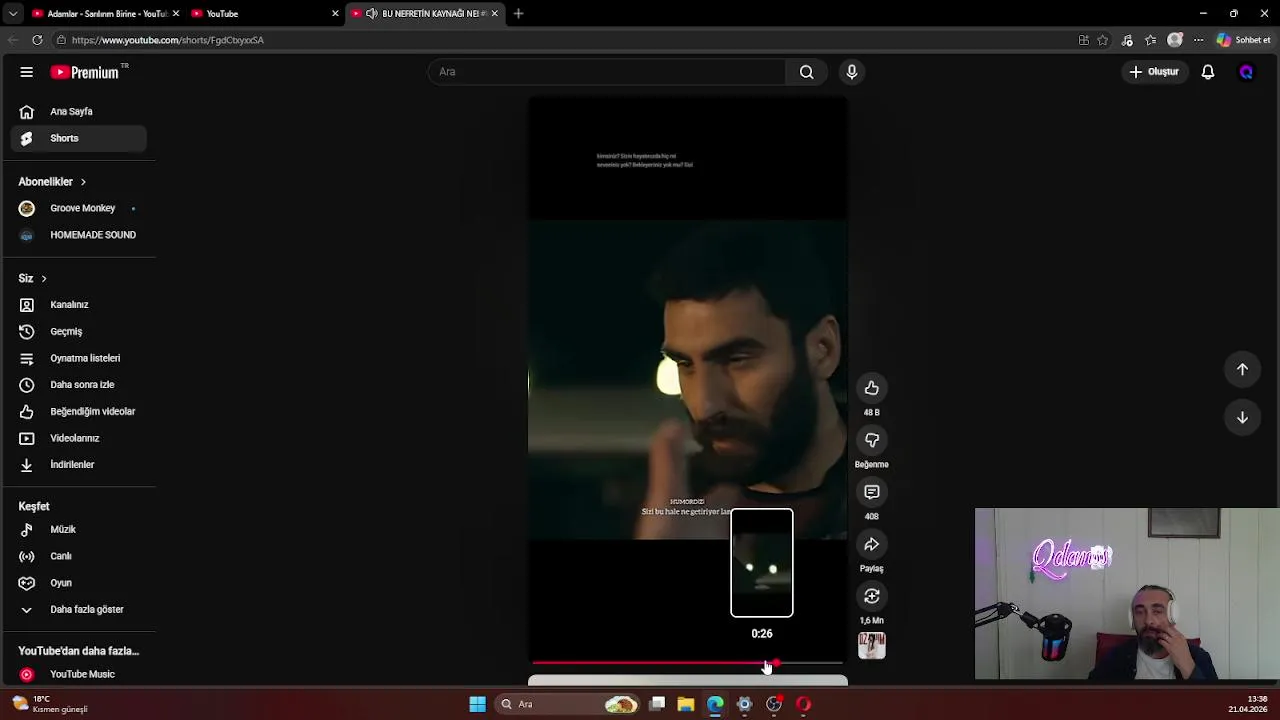Open Copilot Sohbet et button
Image resolution: width=1280 pixels, height=720 pixels.
tap(1244, 40)
